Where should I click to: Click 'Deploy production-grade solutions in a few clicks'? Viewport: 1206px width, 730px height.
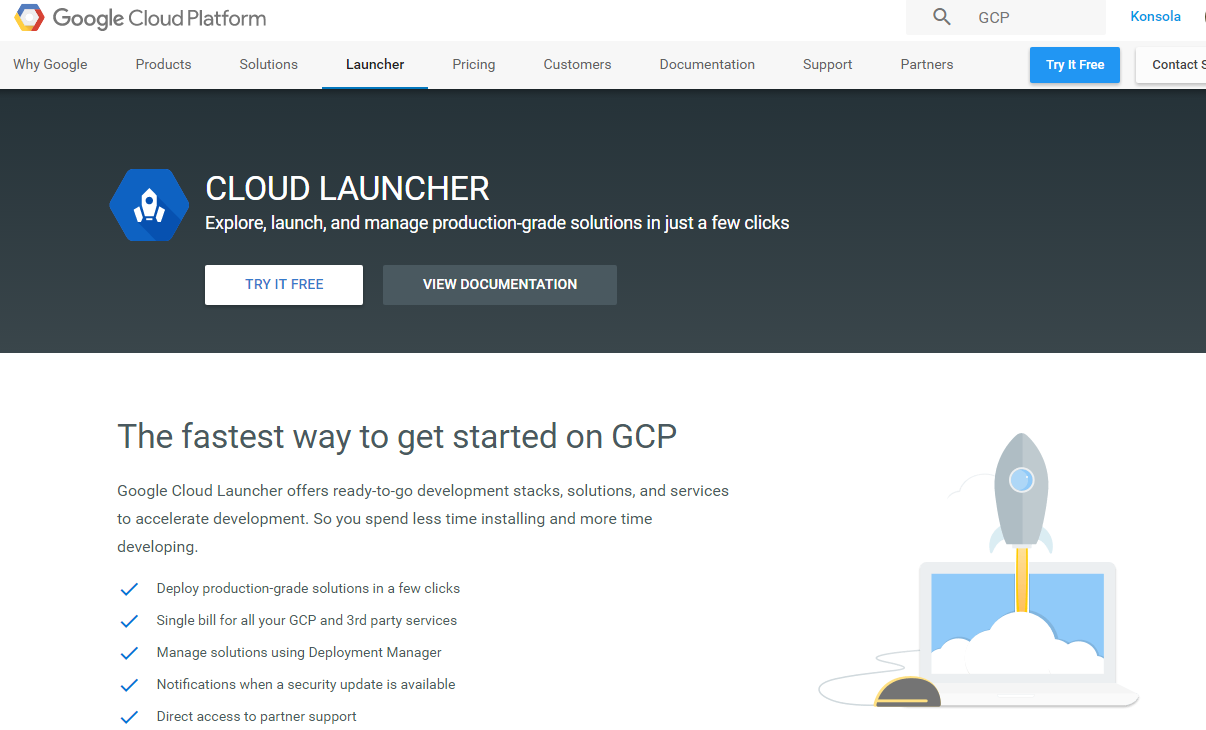308,588
